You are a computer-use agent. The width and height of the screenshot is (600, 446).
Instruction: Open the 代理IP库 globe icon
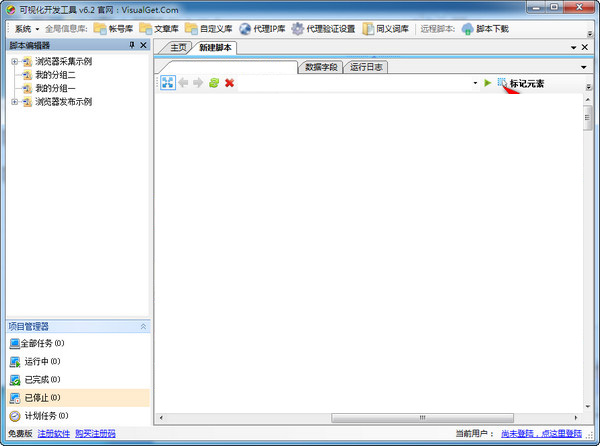[x=245, y=29]
